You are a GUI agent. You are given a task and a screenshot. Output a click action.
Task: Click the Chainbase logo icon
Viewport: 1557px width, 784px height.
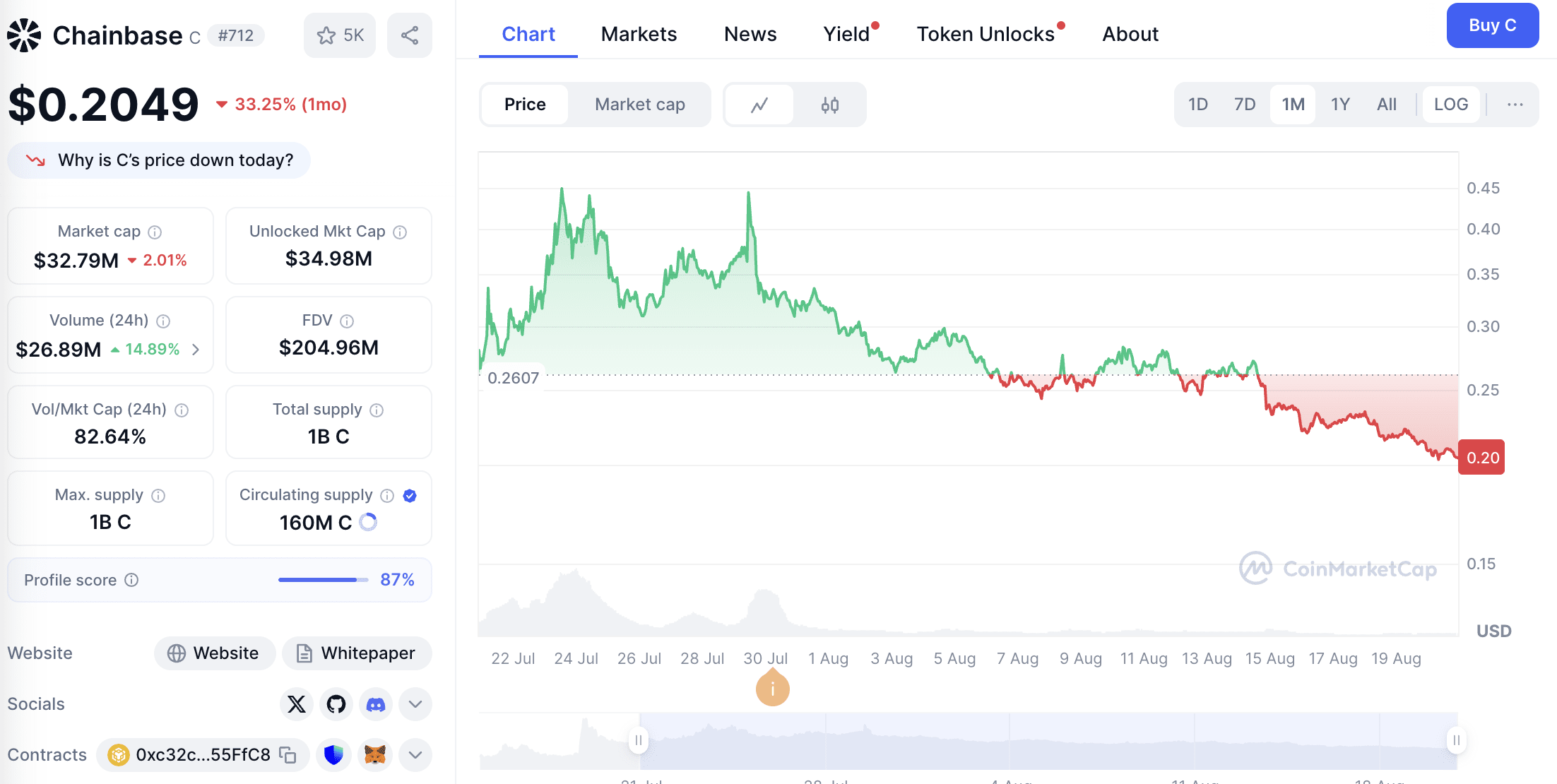24,35
